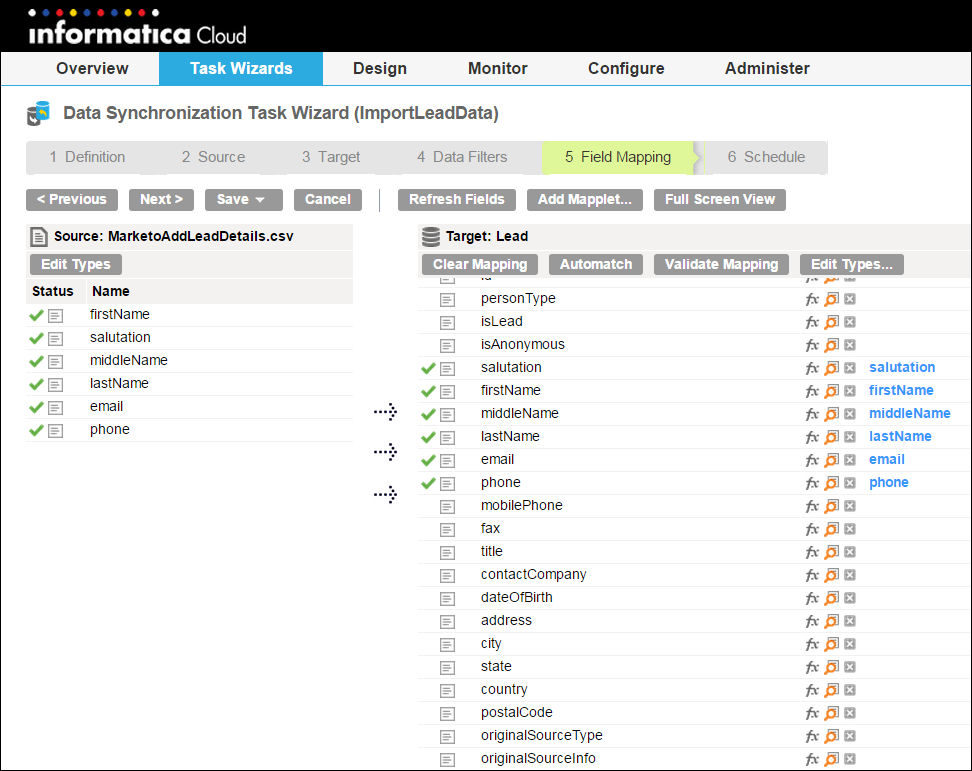Switch to the Overview tab
The width and height of the screenshot is (972, 771).
point(92,68)
